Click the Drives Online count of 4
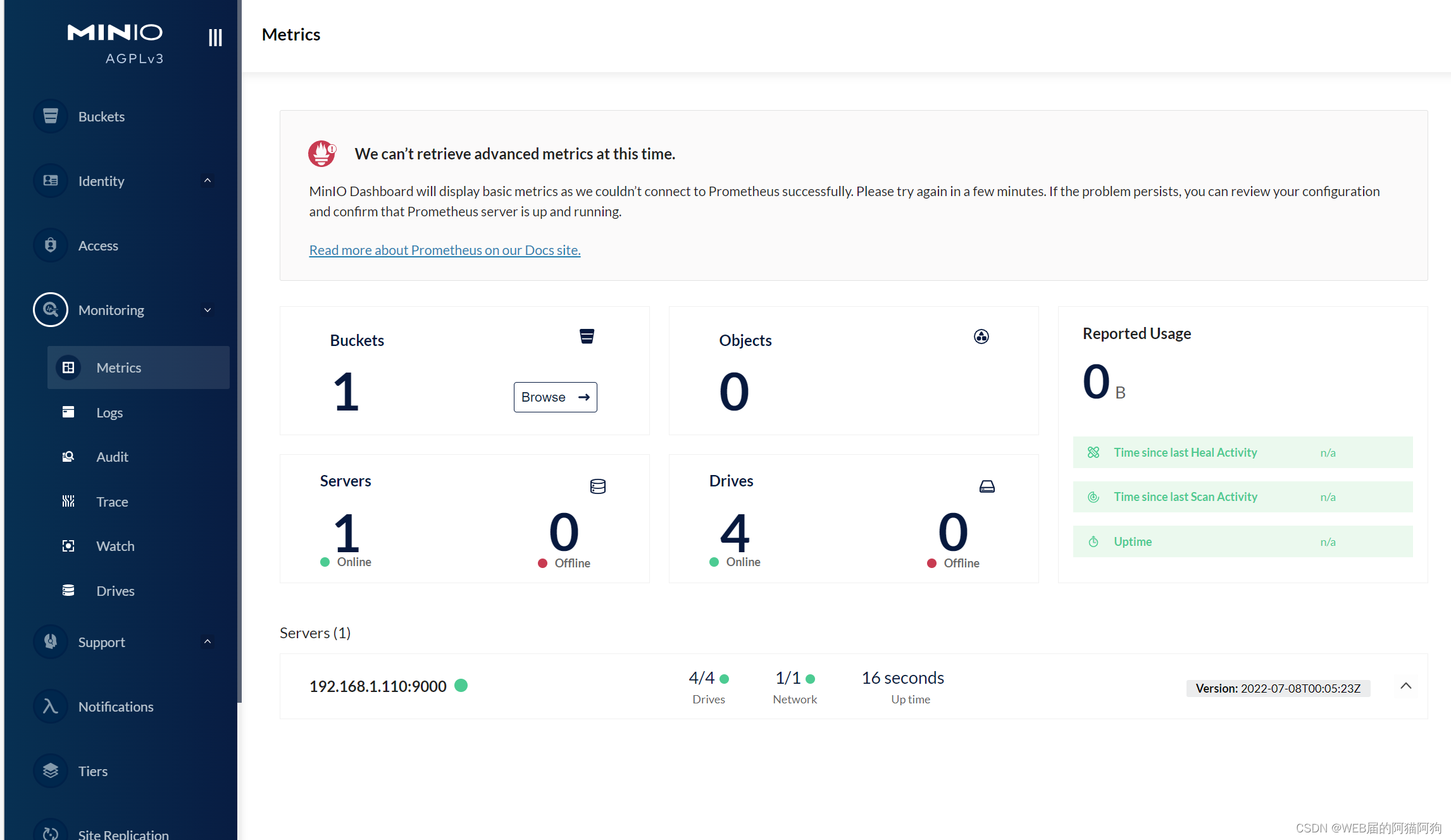The image size is (1451, 840). pos(735,533)
